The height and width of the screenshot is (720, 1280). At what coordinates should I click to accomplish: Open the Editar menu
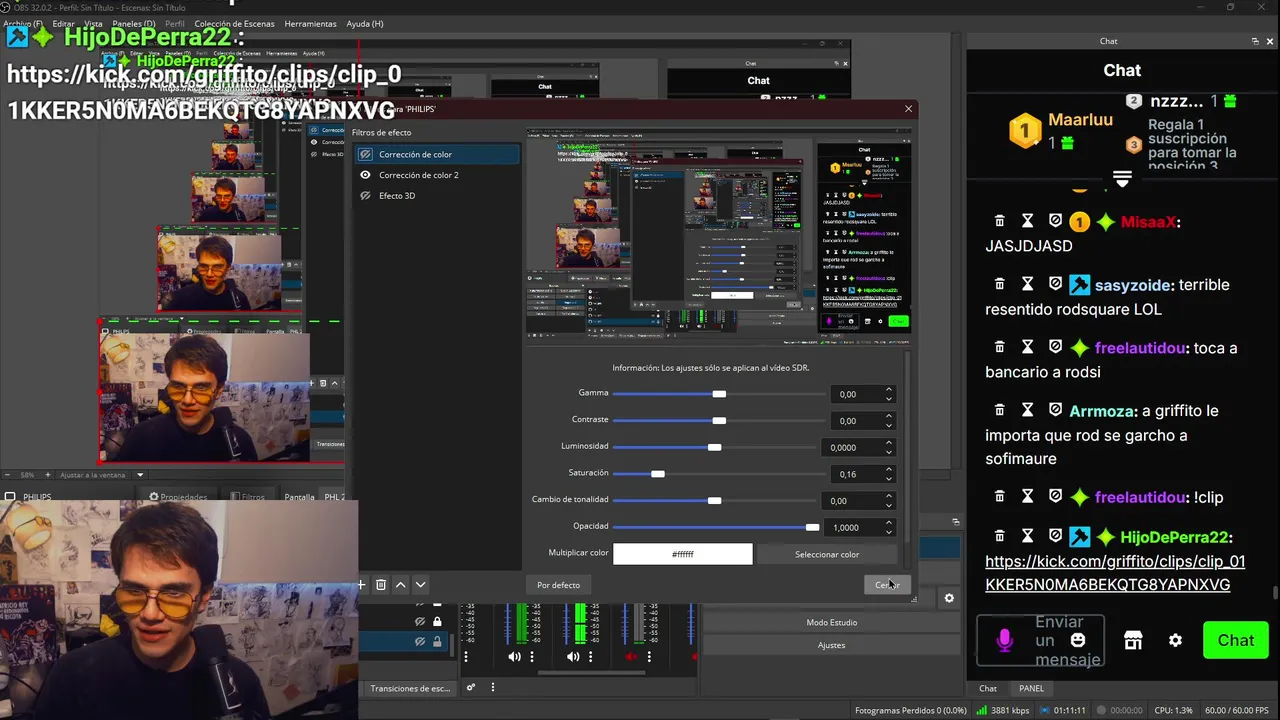click(x=63, y=23)
